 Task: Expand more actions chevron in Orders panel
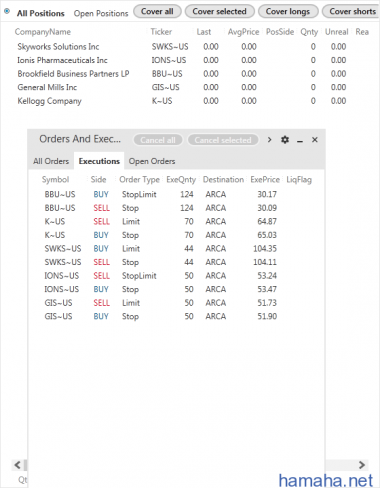pyautogui.click(x=269, y=140)
